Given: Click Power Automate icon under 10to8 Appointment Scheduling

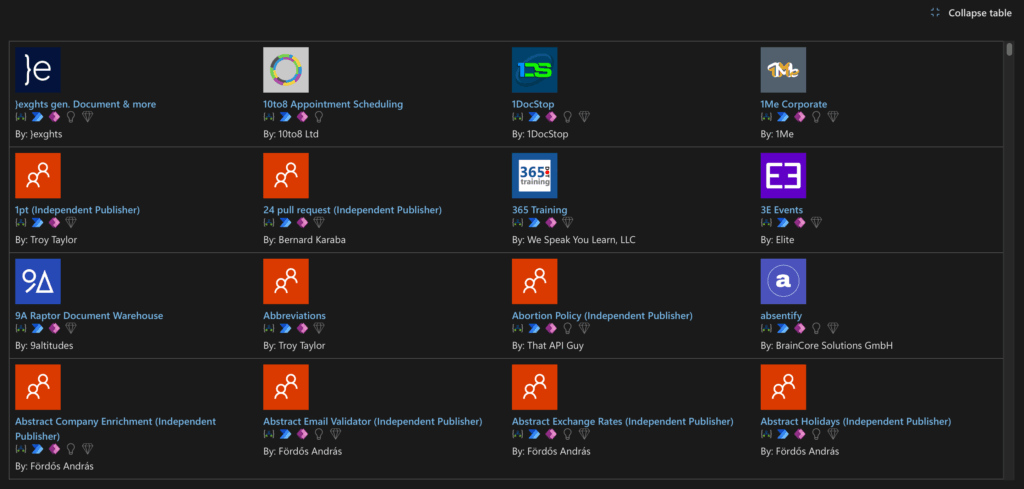Looking at the screenshot, I should click(286, 117).
